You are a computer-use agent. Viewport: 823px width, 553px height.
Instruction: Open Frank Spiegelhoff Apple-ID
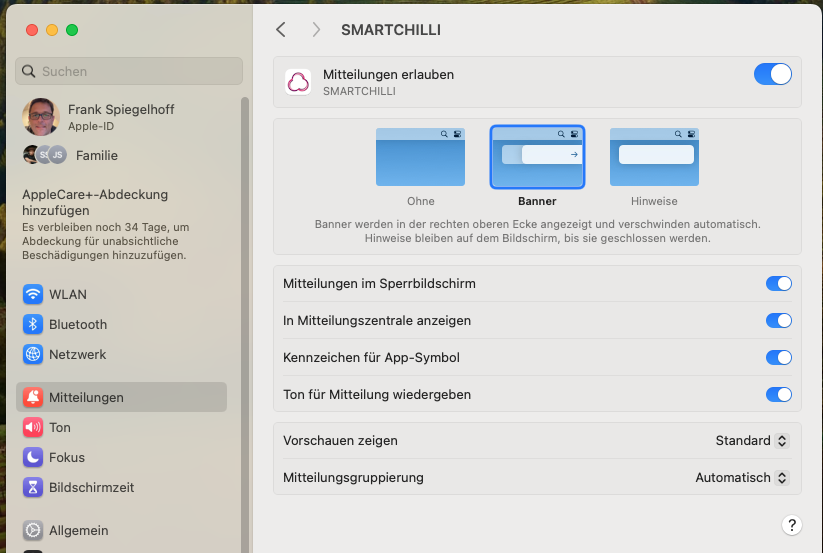[x=121, y=116]
